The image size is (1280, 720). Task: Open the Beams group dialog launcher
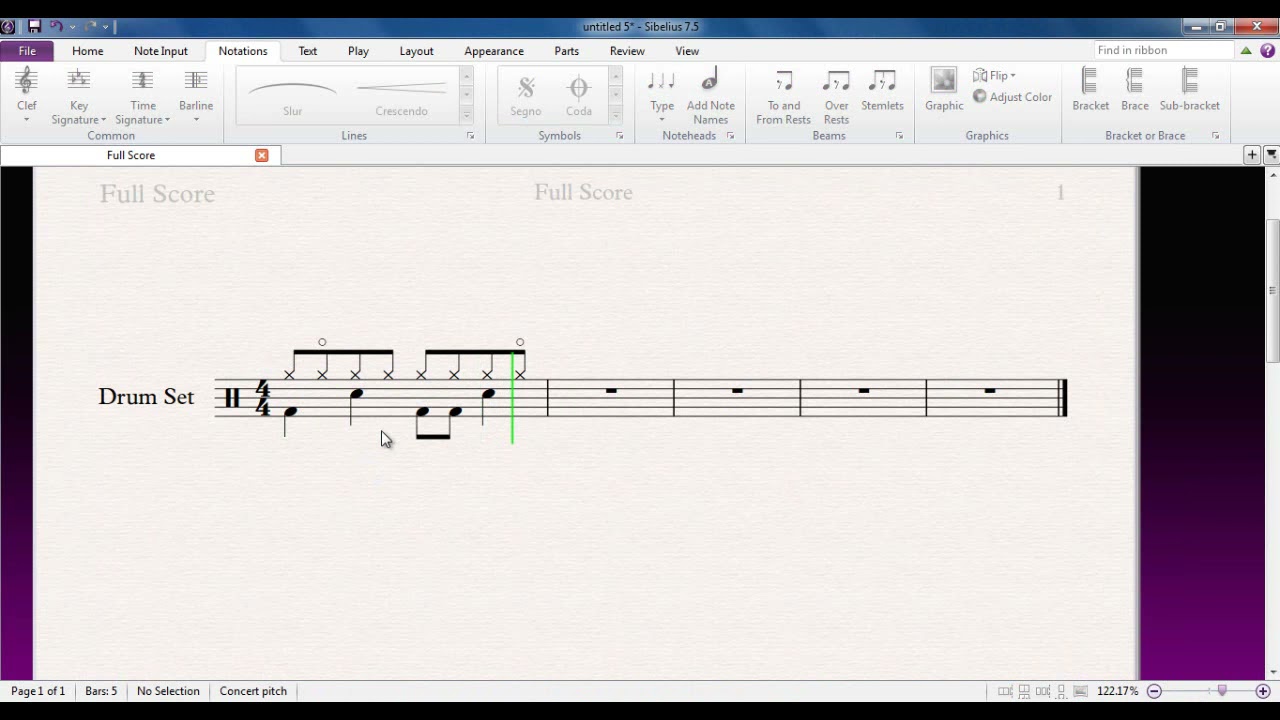tap(899, 136)
